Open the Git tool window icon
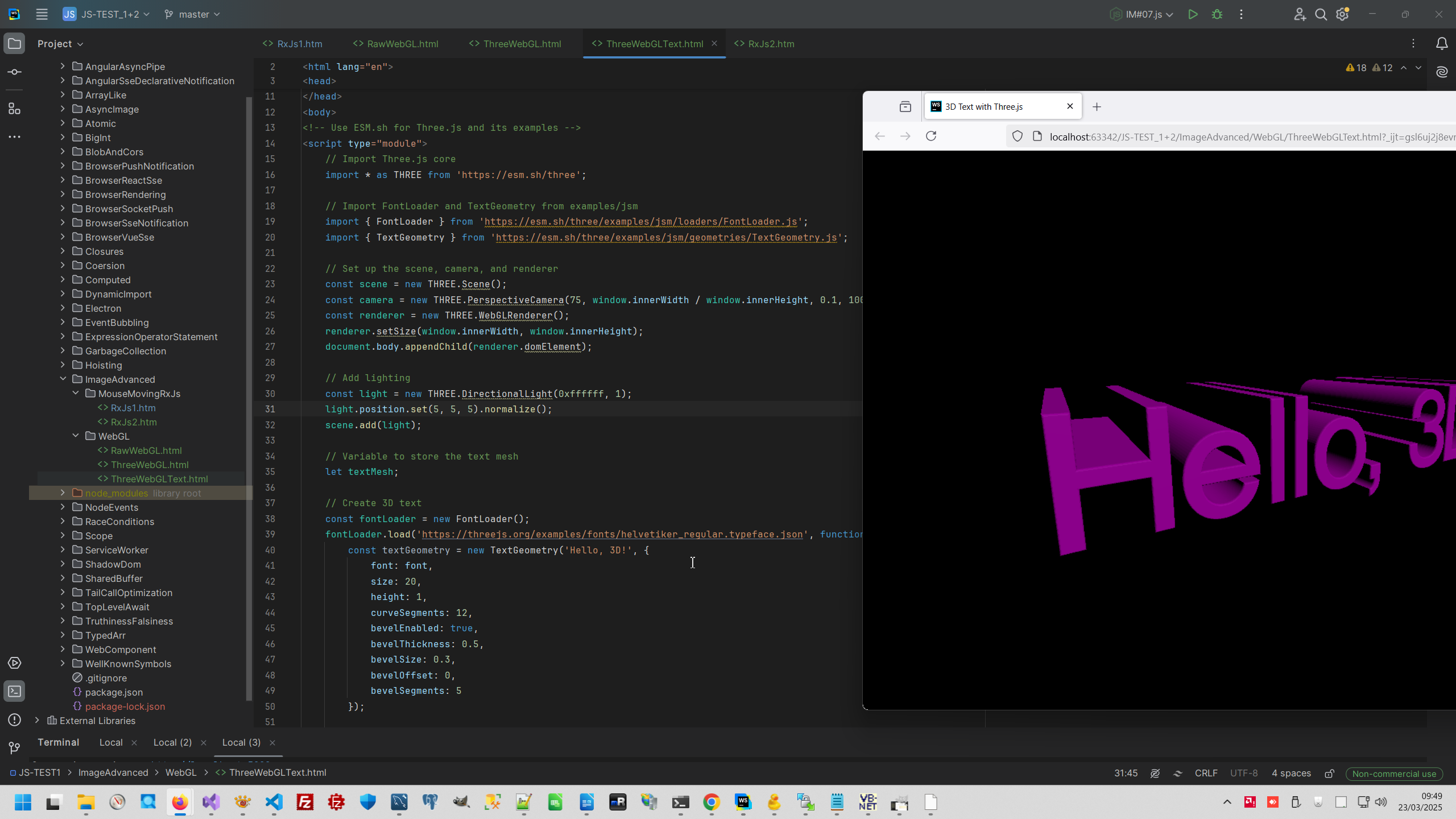 pyautogui.click(x=15, y=747)
